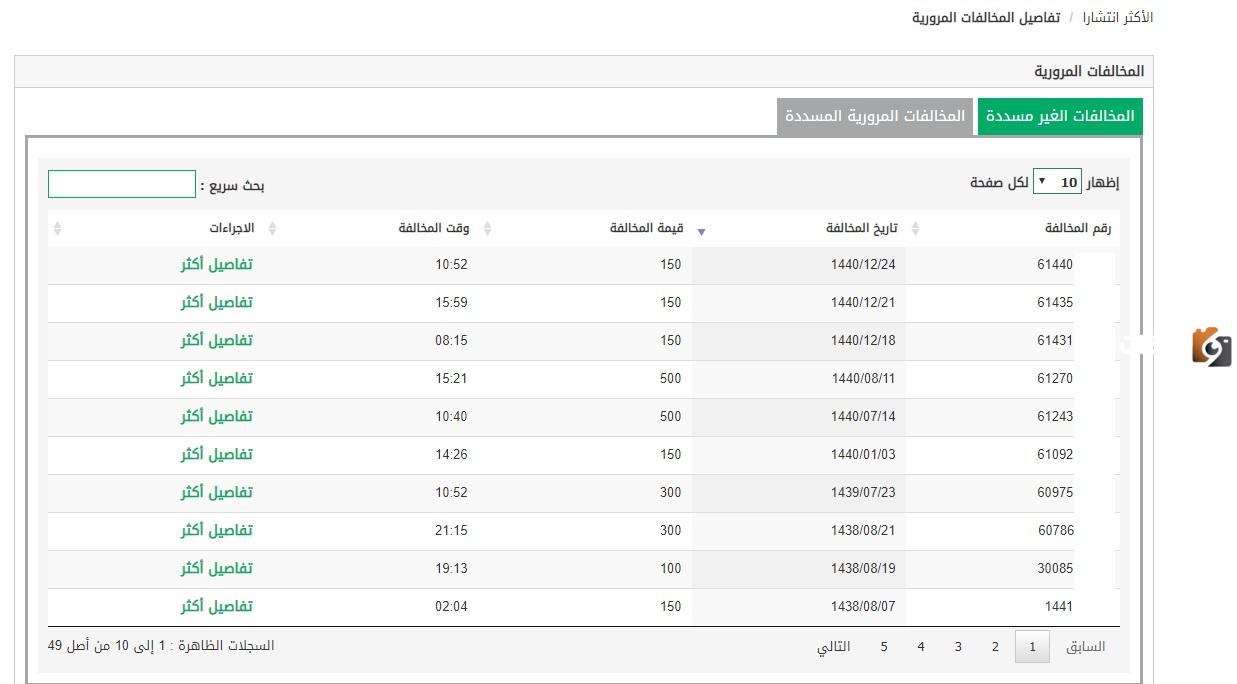Viewport: 1237px width, 684px height.
Task: Sort by وقت المخالفة column arrows
Action: (273, 229)
